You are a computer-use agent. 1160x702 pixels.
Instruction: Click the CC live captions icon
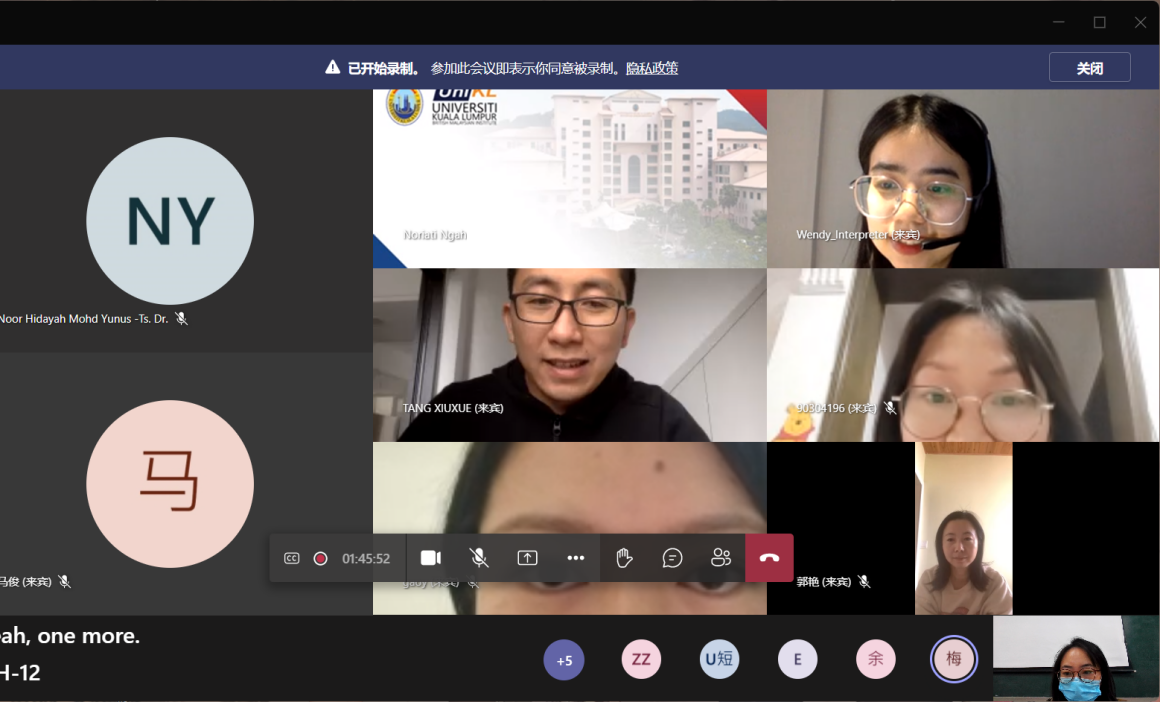(x=292, y=558)
